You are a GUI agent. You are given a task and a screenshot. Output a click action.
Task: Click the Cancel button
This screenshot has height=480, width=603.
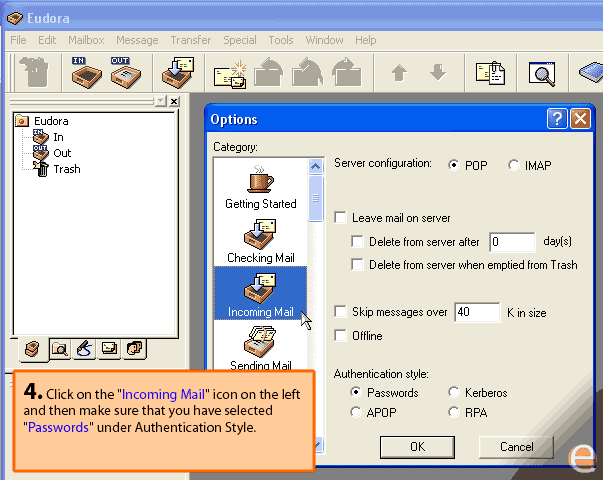tap(516, 446)
